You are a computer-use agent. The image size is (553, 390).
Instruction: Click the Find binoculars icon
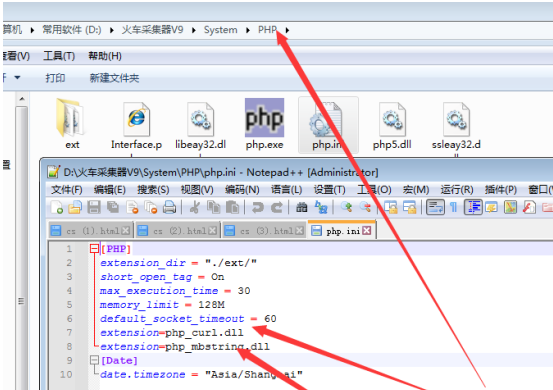[302, 207]
